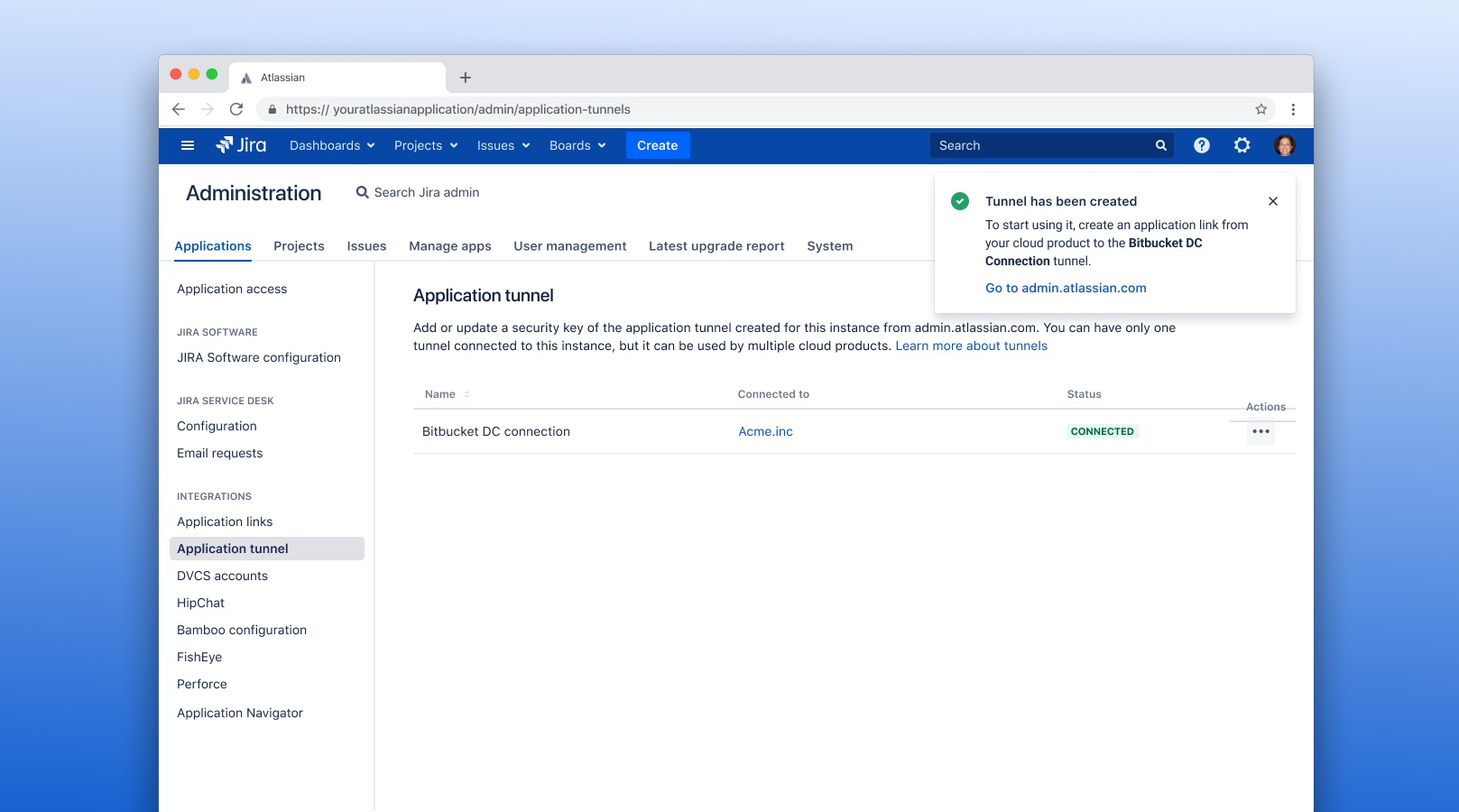Screen dimensions: 1459x812
Task: Expand the Issues dropdown in navbar
Action: point(503,145)
